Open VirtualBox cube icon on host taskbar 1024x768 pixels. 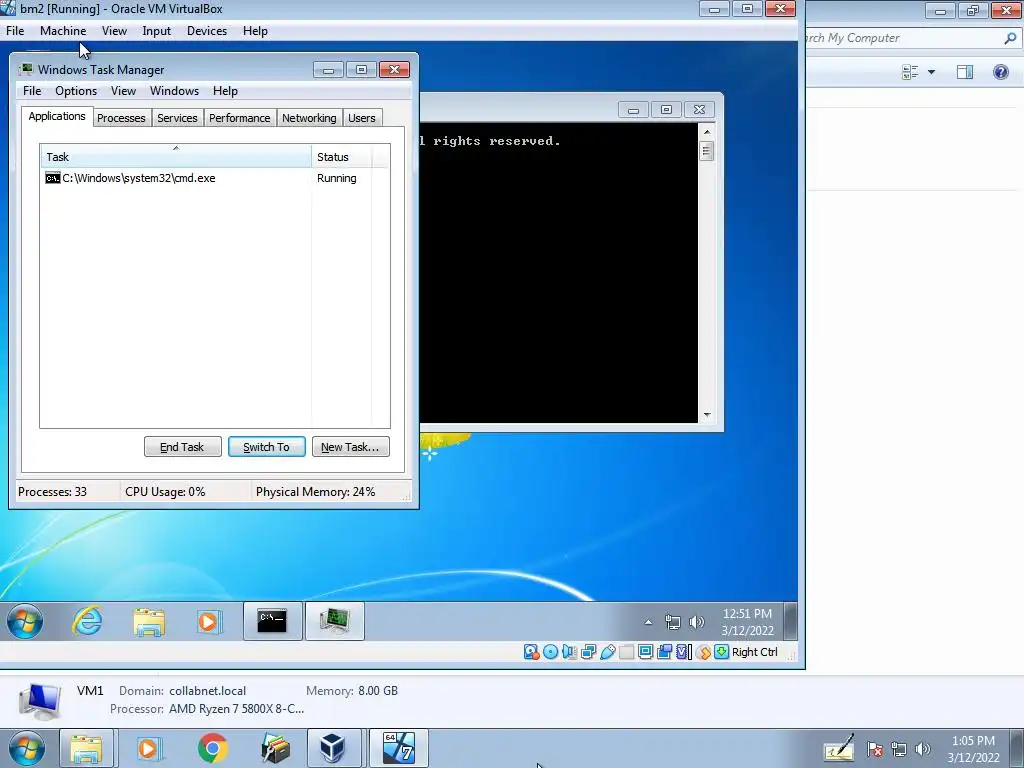click(333, 748)
